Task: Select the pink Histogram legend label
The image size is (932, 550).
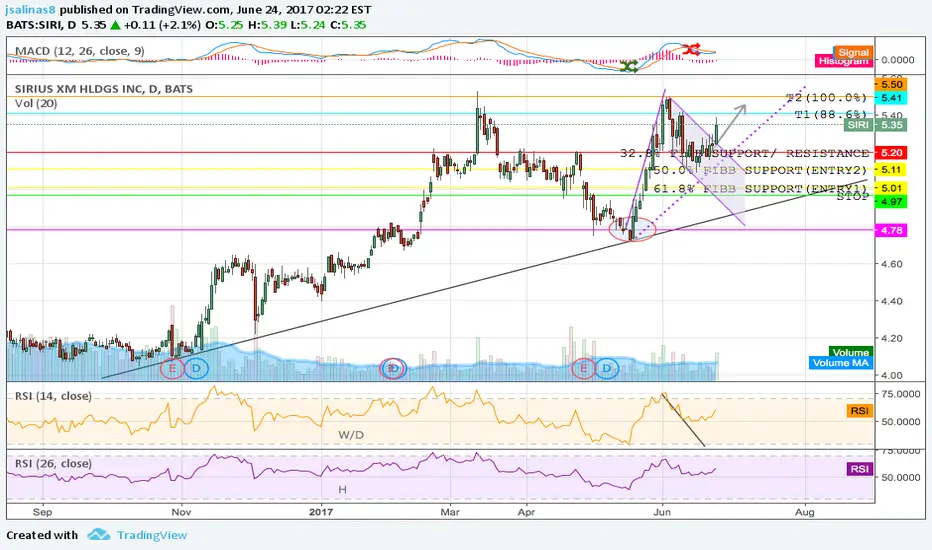Action: (843, 61)
